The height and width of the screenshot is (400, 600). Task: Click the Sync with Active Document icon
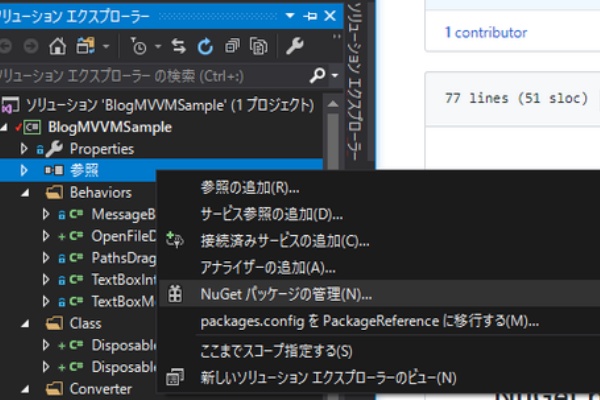pos(178,46)
